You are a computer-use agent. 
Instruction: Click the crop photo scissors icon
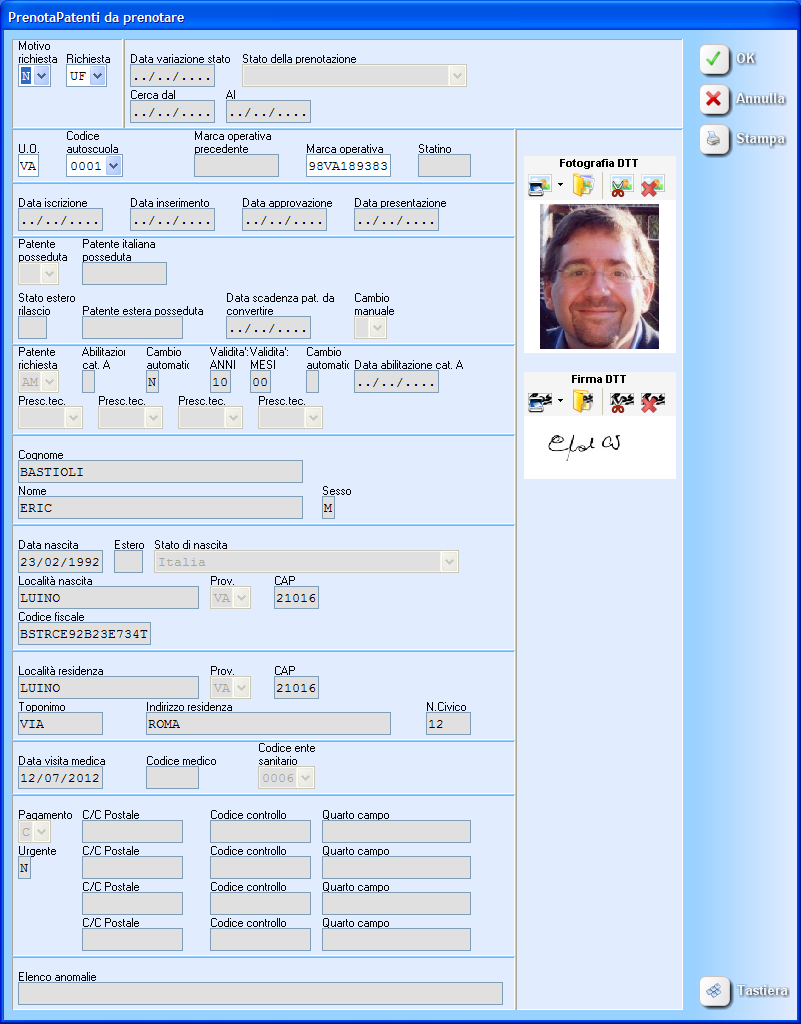[621, 185]
